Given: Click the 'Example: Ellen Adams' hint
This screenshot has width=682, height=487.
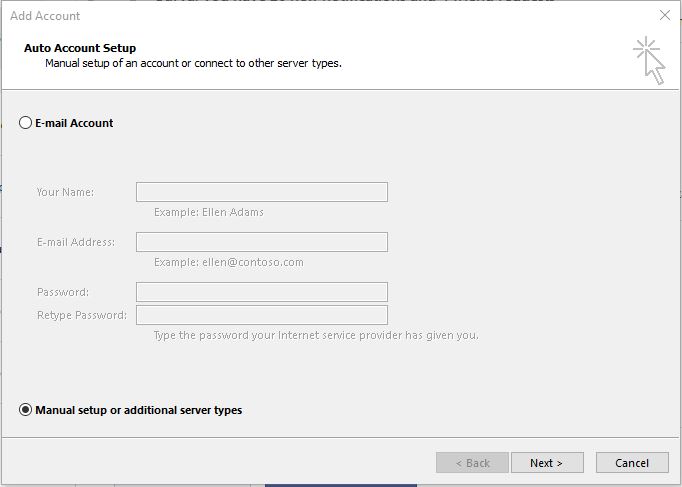Looking at the screenshot, I should click(x=209, y=212).
